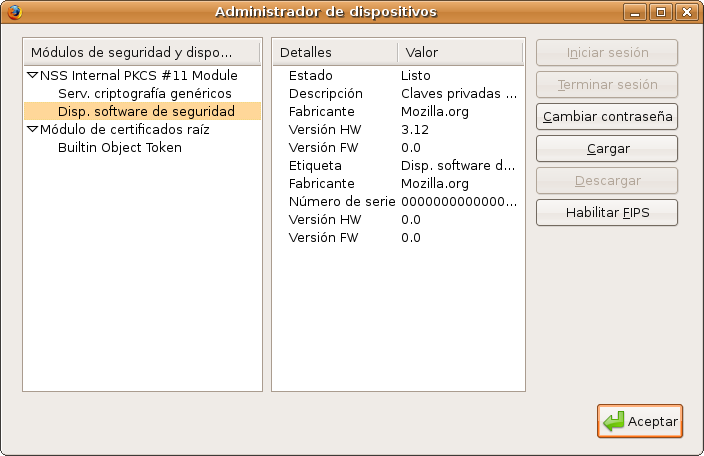This screenshot has width=704, height=456.
Task: Close the Administrador de dispositivos window
Action: point(687,12)
